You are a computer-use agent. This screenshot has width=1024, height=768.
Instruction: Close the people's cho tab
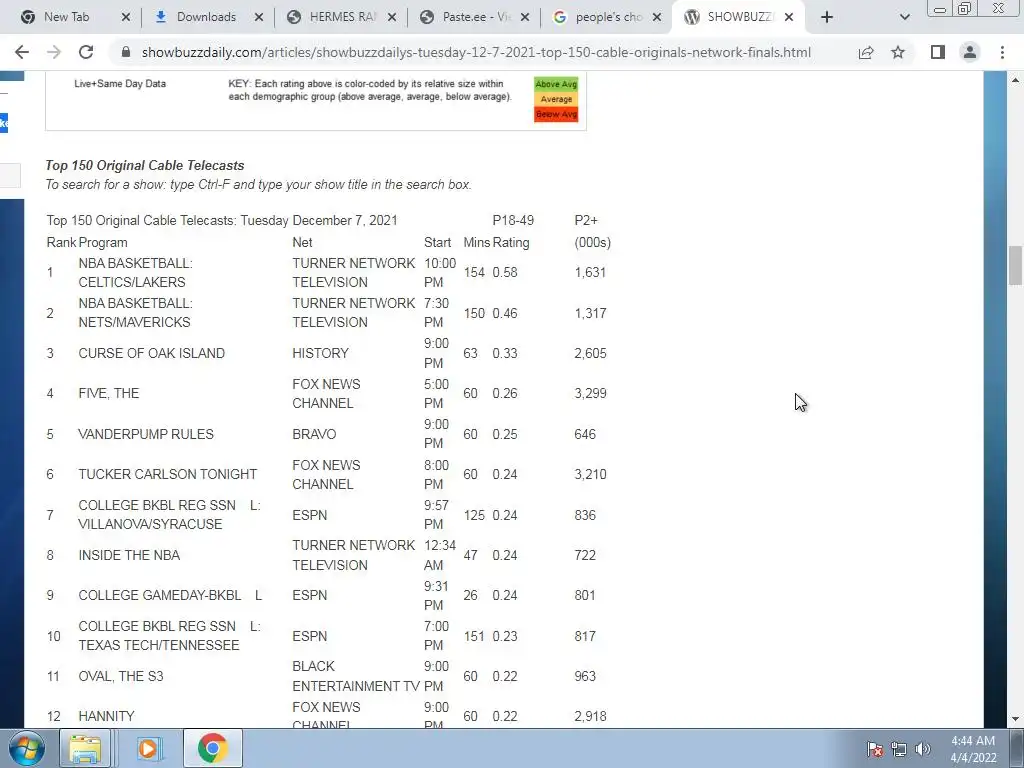[658, 17]
